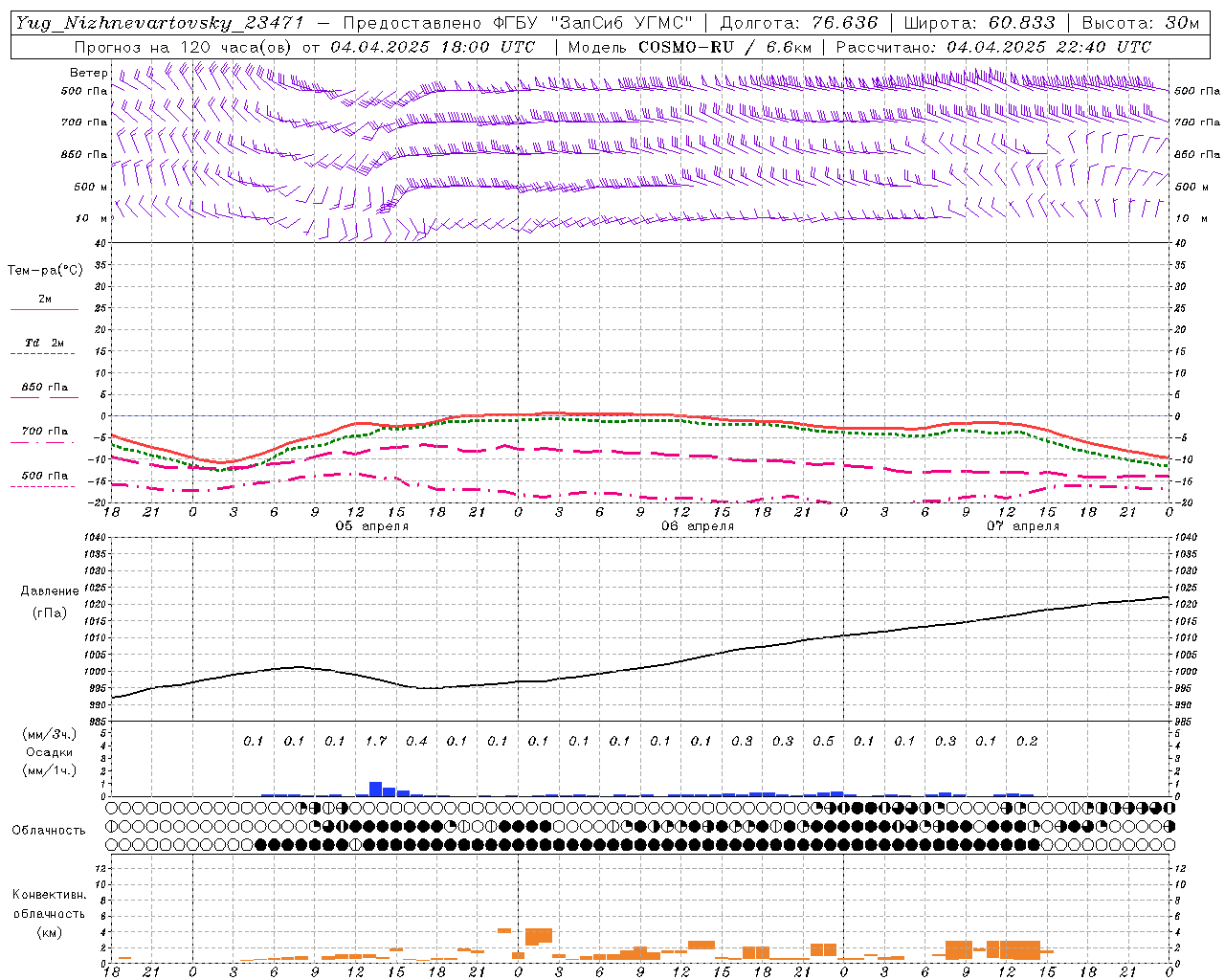This screenshot has height=980, width=1225.
Task: Select the latitude value 60.833
Action: click(1022, 23)
